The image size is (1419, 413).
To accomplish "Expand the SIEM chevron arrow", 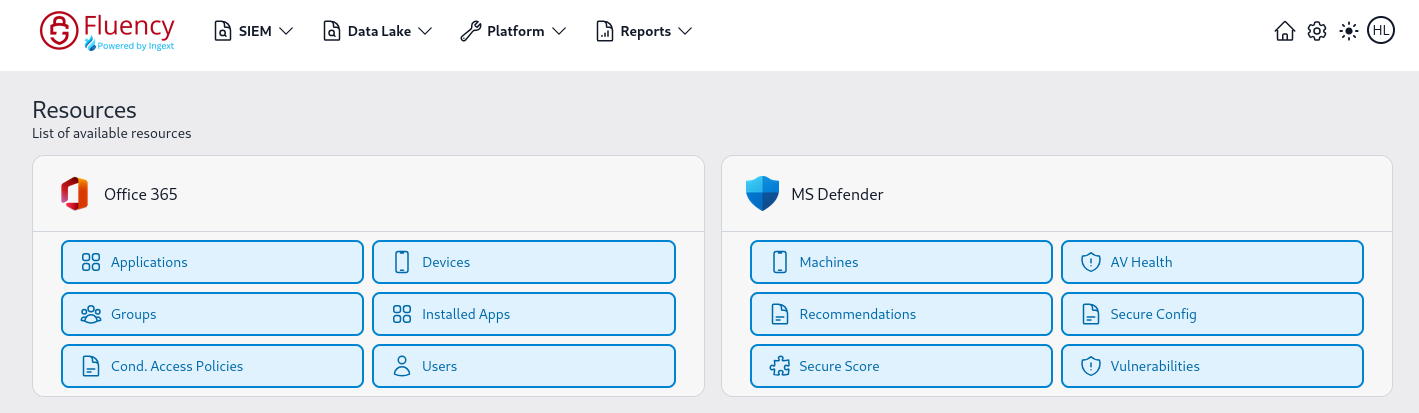I will tap(286, 31).
